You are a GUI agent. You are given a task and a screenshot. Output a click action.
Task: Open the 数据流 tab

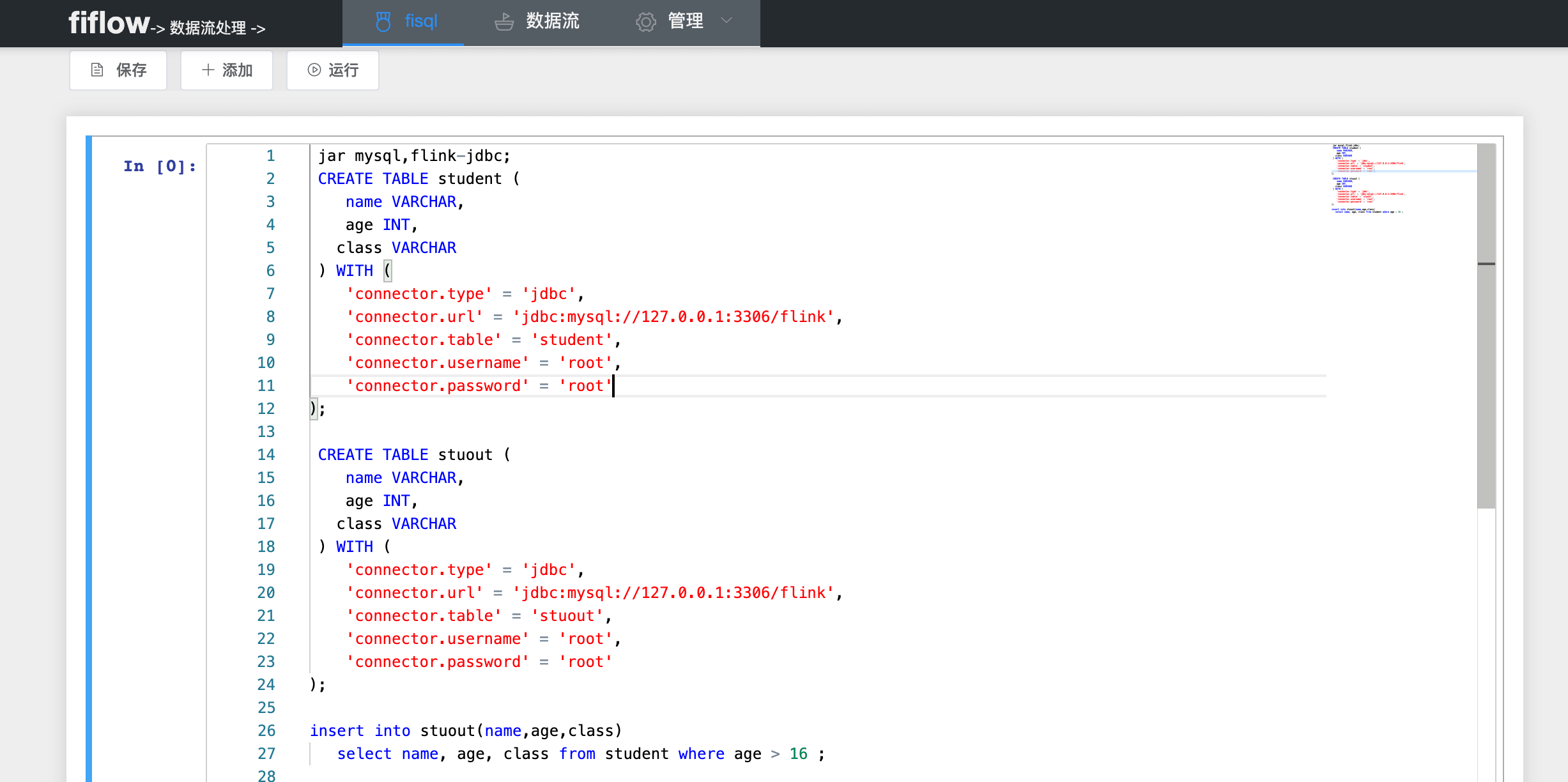coord(552,22)
